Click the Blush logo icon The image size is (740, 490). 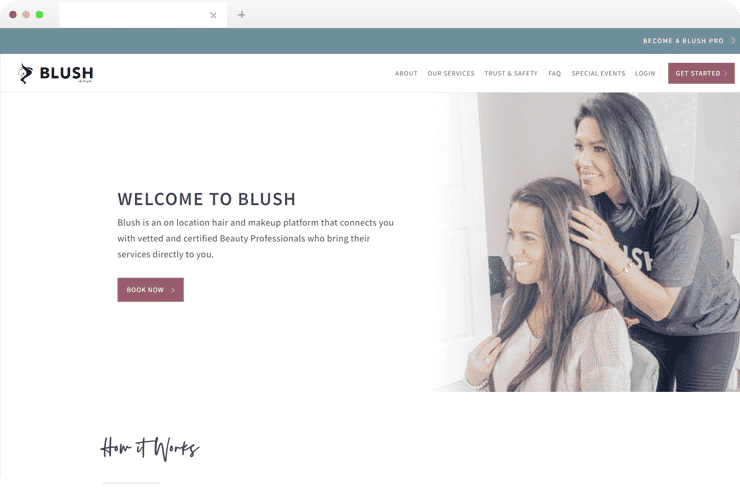25,74
